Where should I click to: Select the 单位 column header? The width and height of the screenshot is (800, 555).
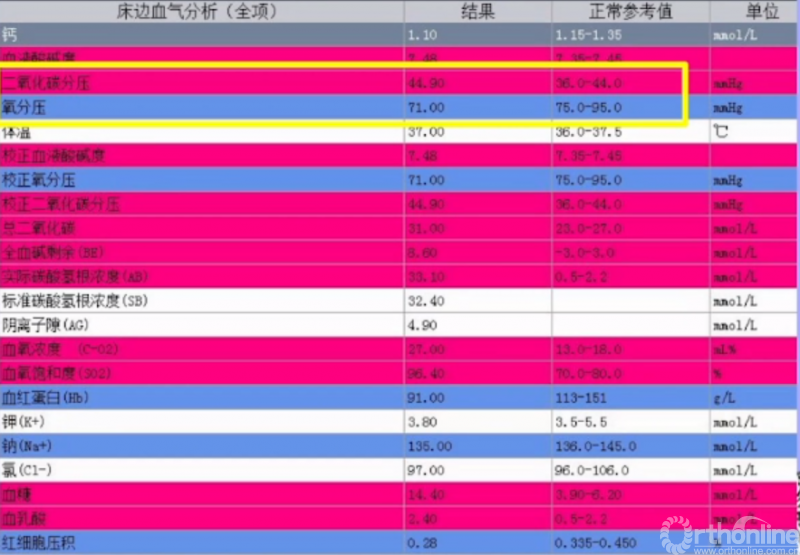(753, 11)
